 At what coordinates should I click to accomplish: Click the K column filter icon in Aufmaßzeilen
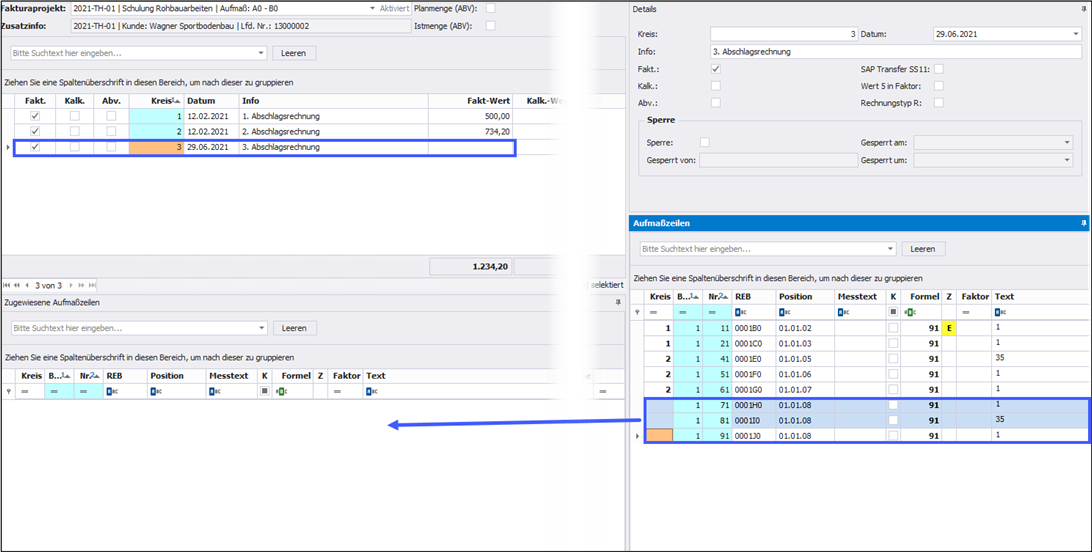[893, 312]
